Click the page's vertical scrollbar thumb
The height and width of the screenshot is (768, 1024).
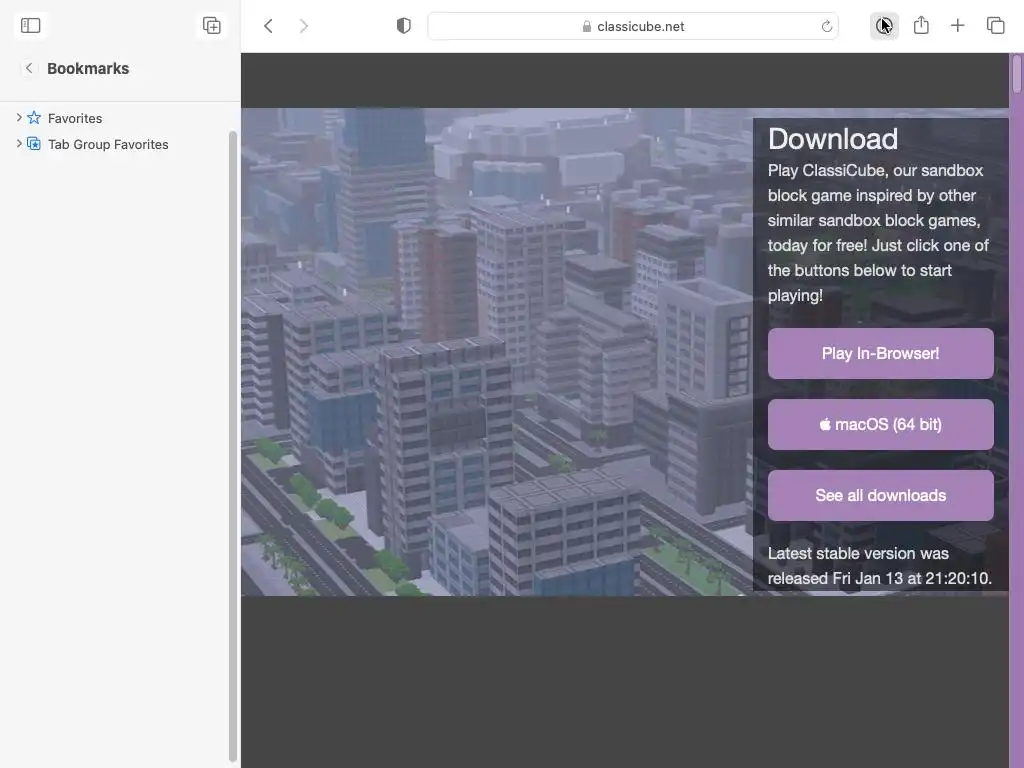pyautogui.click(x=1017, y=74)
